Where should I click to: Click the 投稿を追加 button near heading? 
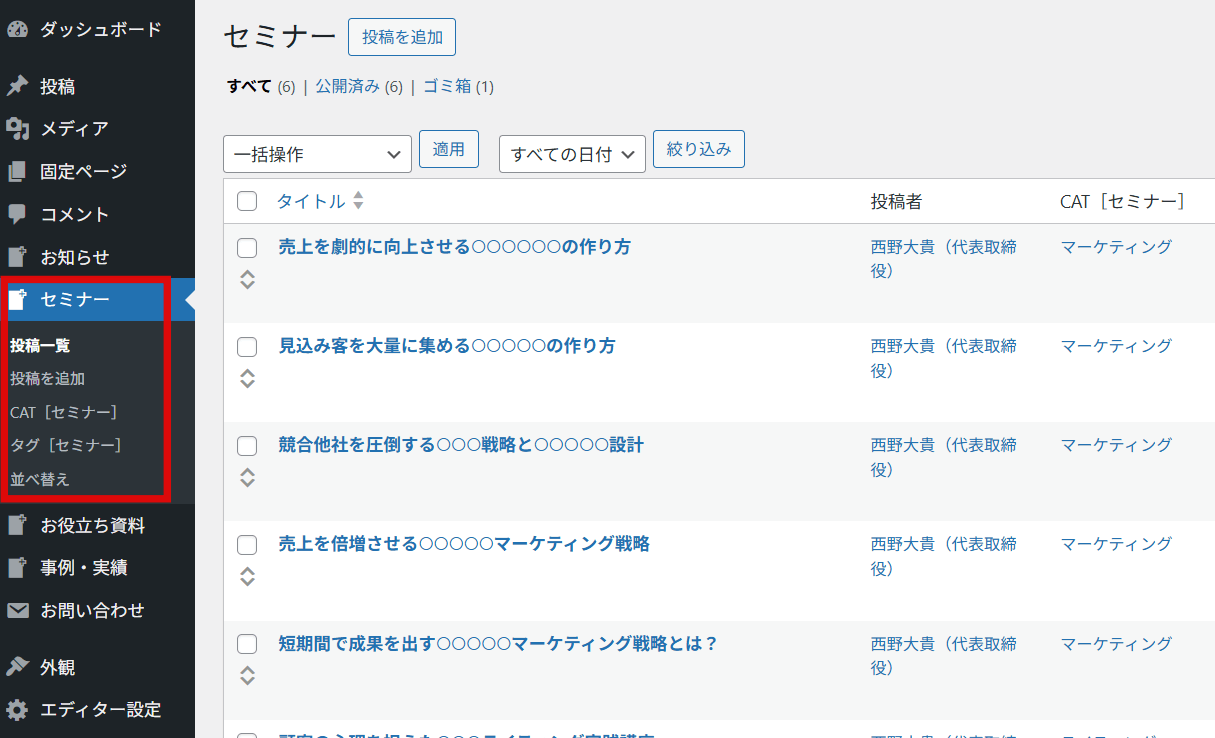coord(402,37)
